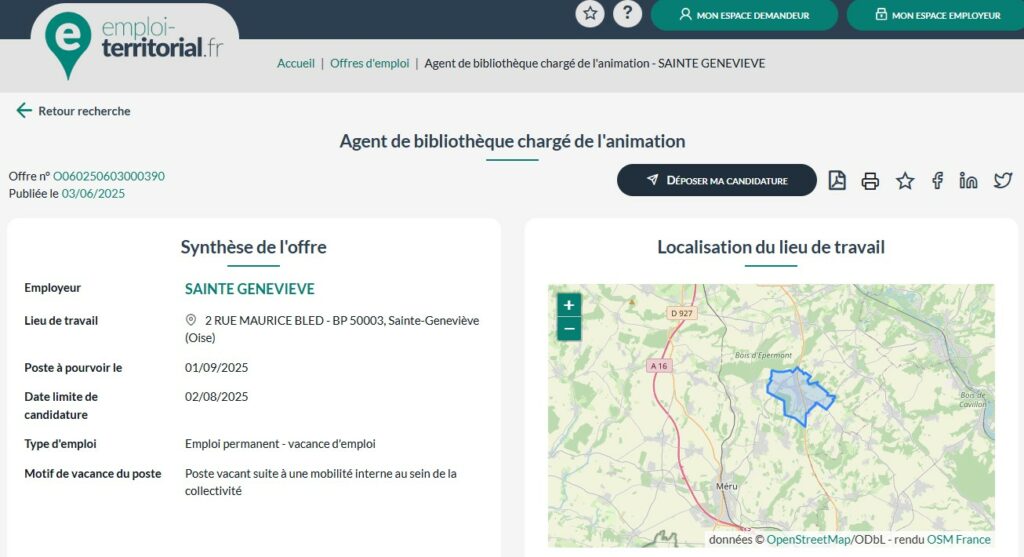Open employer SAINTE GENEVIEVE link
This screenshot has width=1024, height=557.
[249, 289]
